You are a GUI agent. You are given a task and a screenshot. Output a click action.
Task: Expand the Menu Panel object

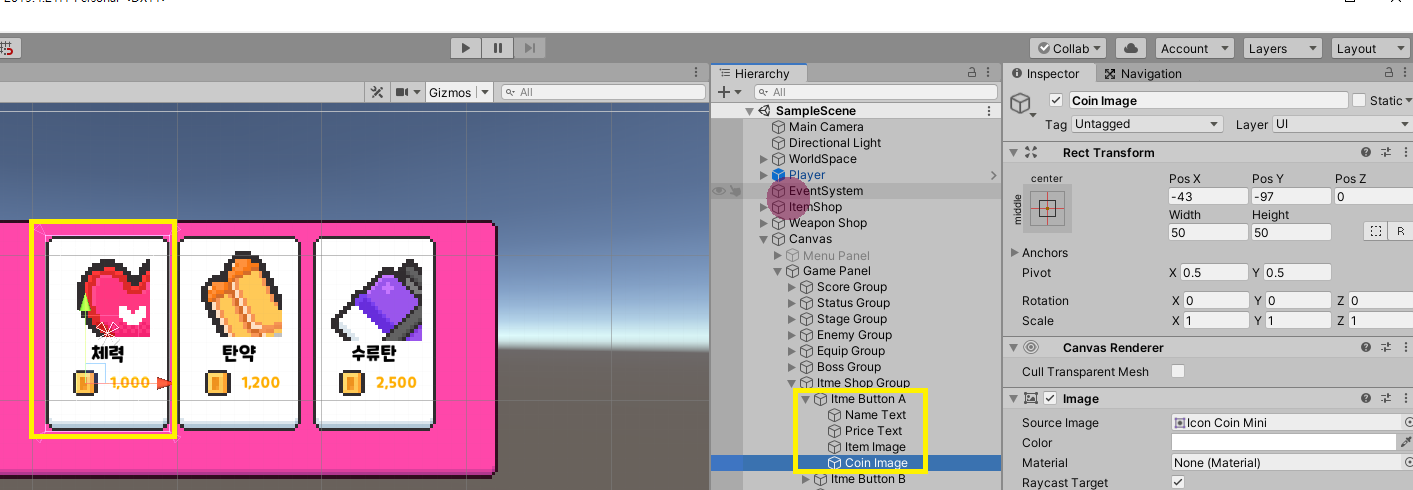tap(779, 255)
